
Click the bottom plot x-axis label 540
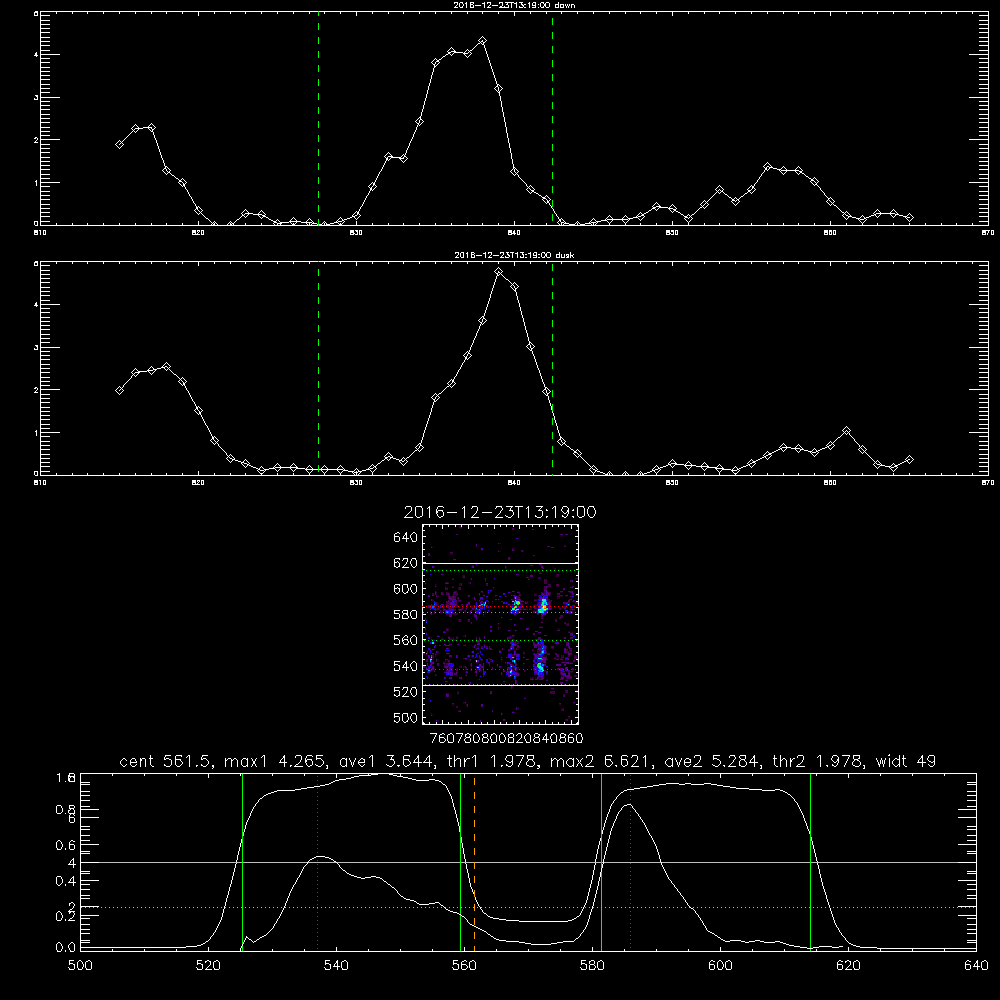pyautogui.click(x=336, y=965)
